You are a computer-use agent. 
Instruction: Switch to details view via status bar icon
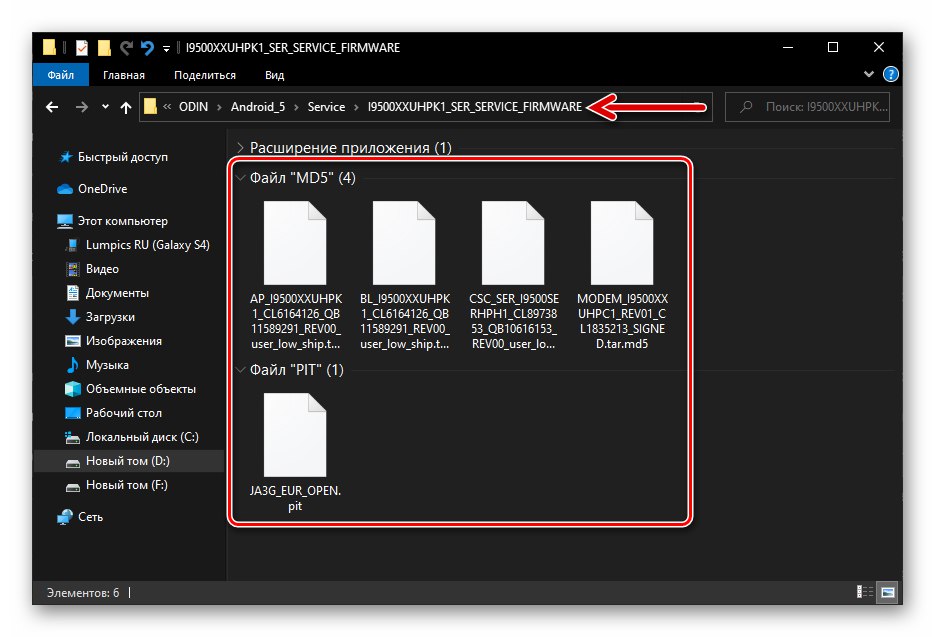click(x=866, y=592)
